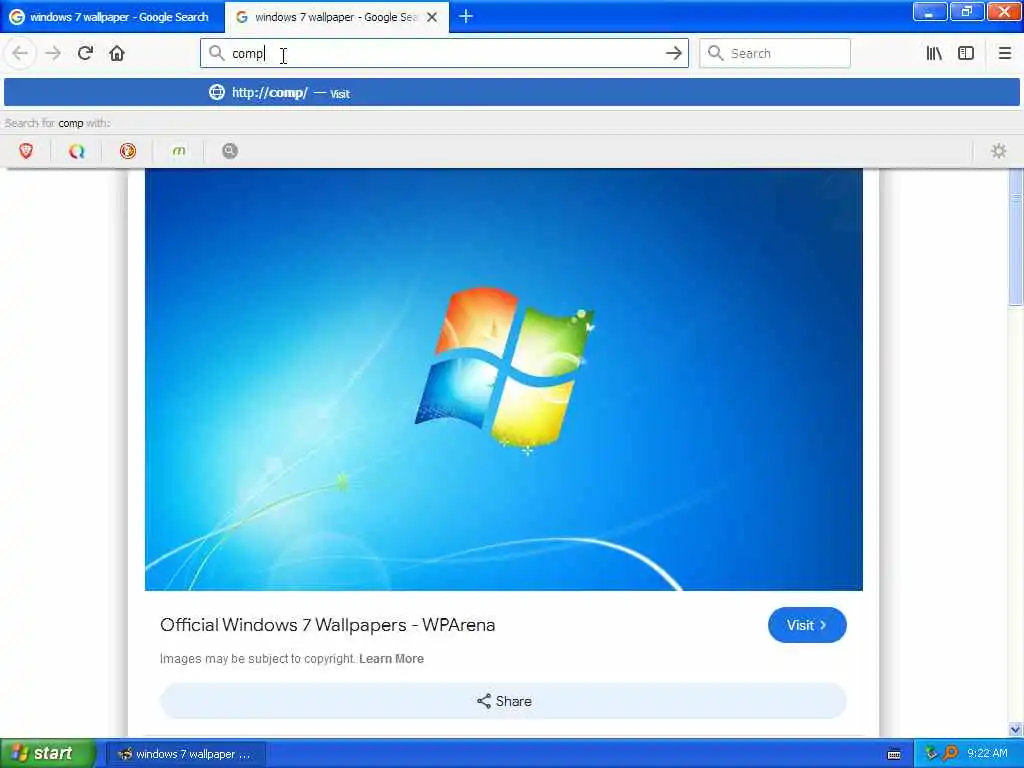Open search settings gear icon
1024x768 pixels.
999,151
